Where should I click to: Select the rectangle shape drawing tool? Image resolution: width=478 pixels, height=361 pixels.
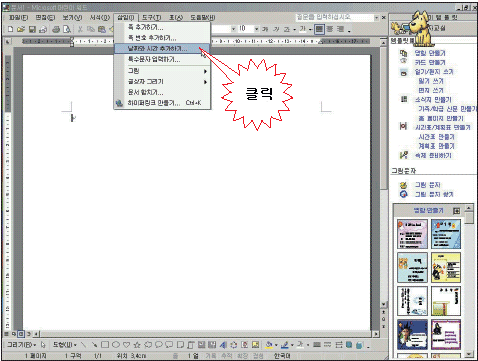pyautogui.click(x=105, y=345)
